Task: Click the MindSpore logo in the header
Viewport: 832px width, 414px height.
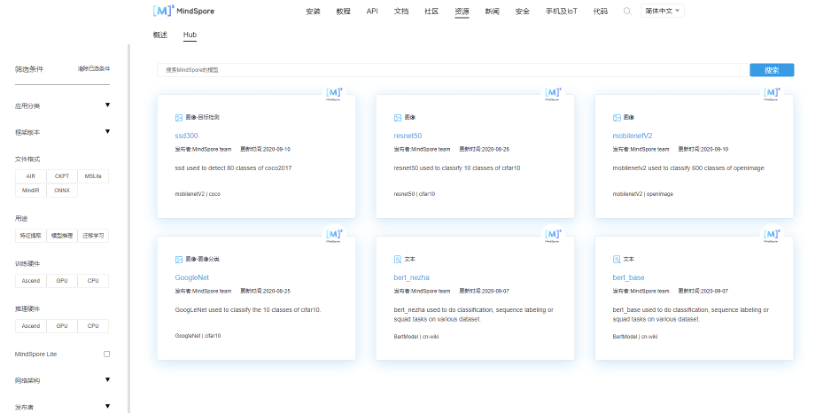Action: (184, 11)
